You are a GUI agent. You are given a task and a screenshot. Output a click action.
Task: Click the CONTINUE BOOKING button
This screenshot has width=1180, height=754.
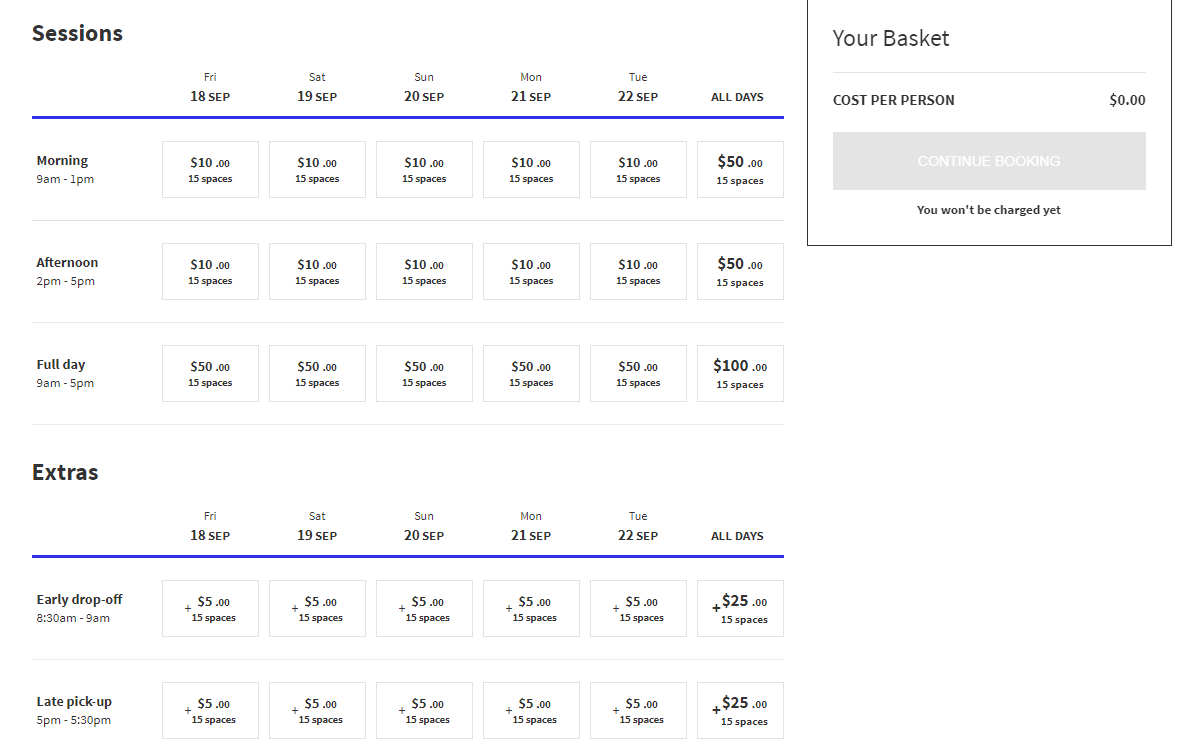click(989, 161)
